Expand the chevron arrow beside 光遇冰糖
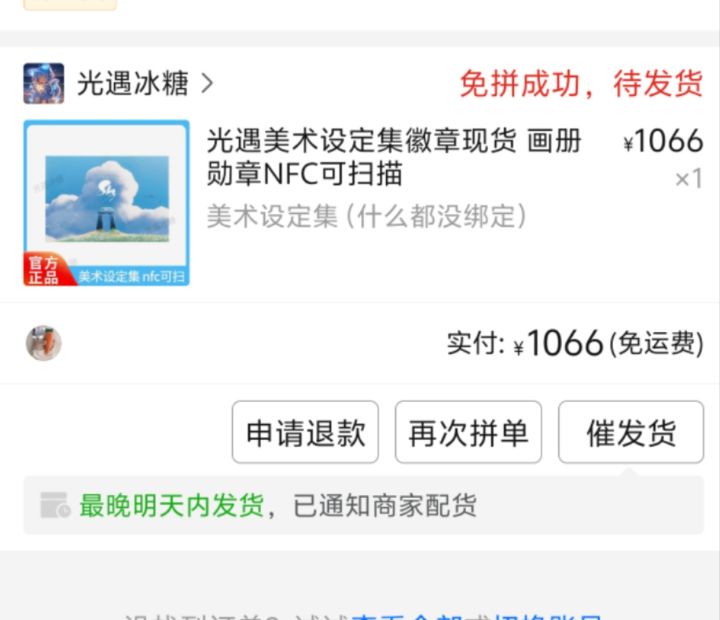720x620 pixels. [x=207, y=84]
